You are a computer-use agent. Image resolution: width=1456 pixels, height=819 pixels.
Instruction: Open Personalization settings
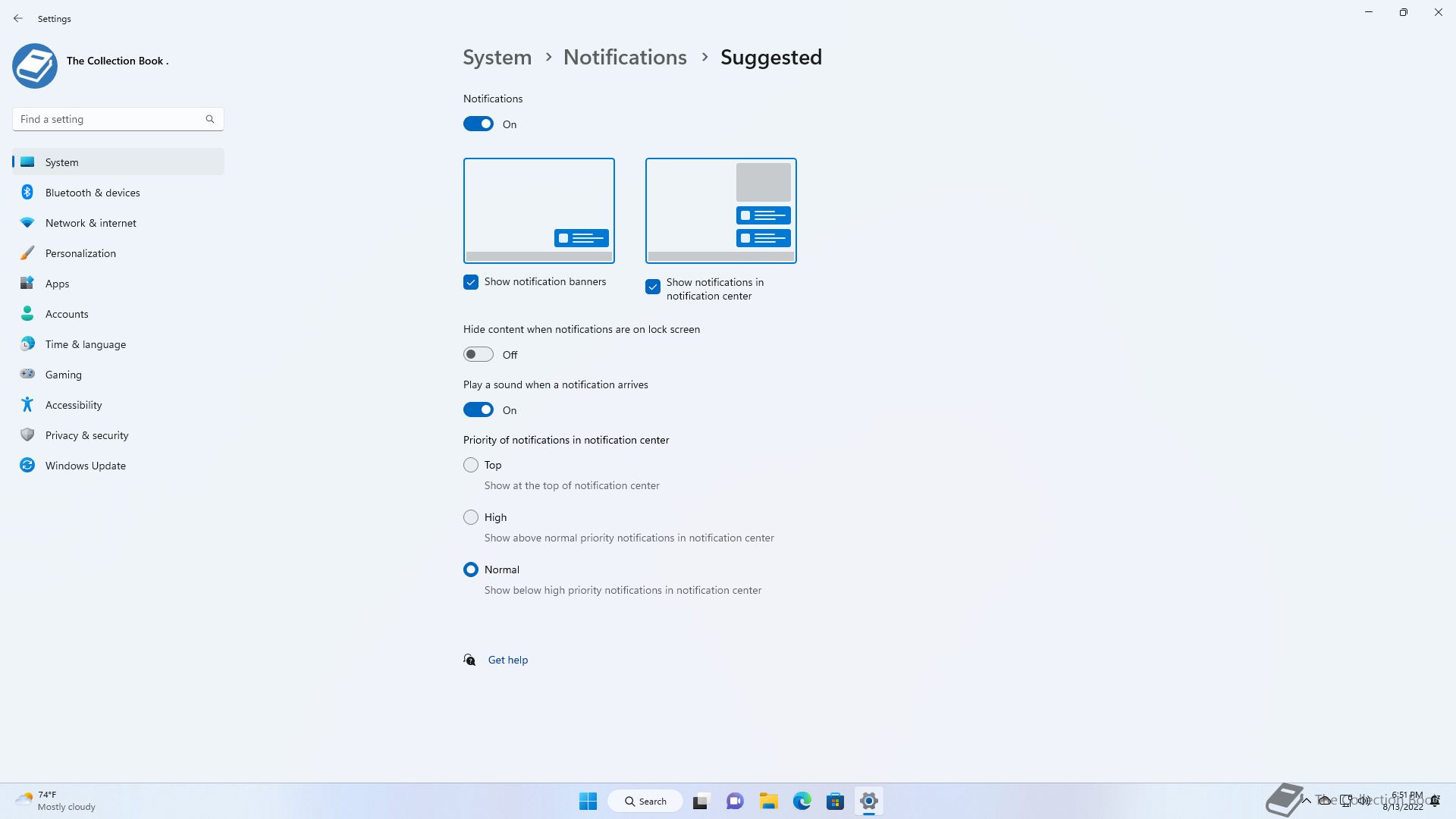click(x=80, y=253)
